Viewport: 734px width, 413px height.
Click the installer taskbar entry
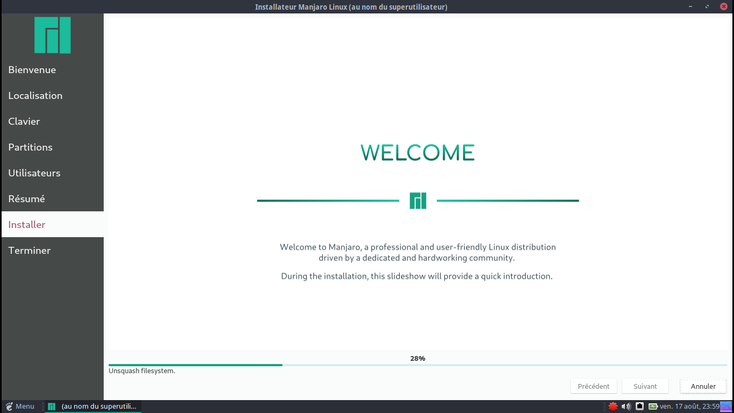[x=93, y=406]
